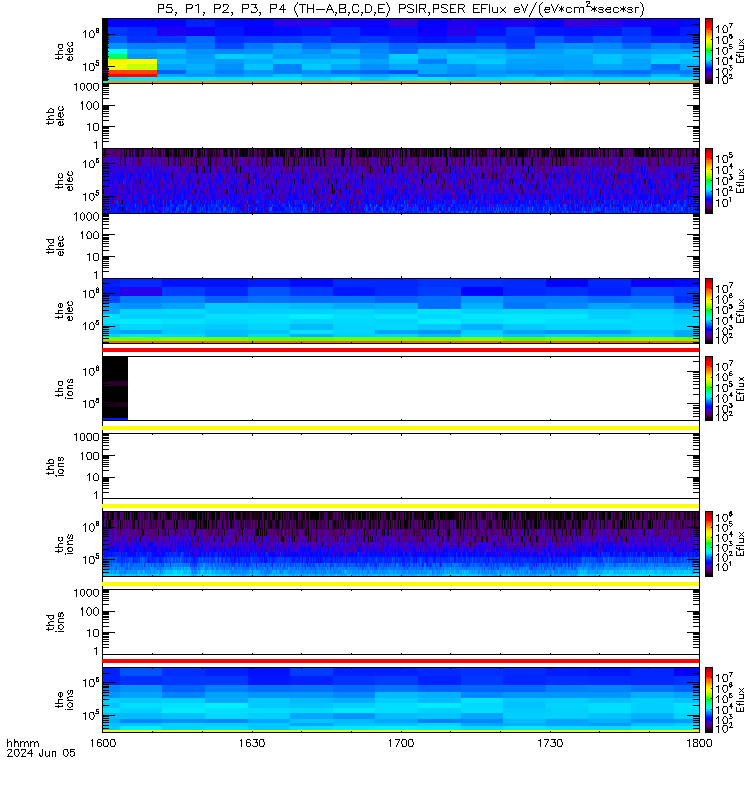The image size is (750, 800).
Task: Click the plot title with PSIR,PSER EFlux units
Action: point(401,9)
